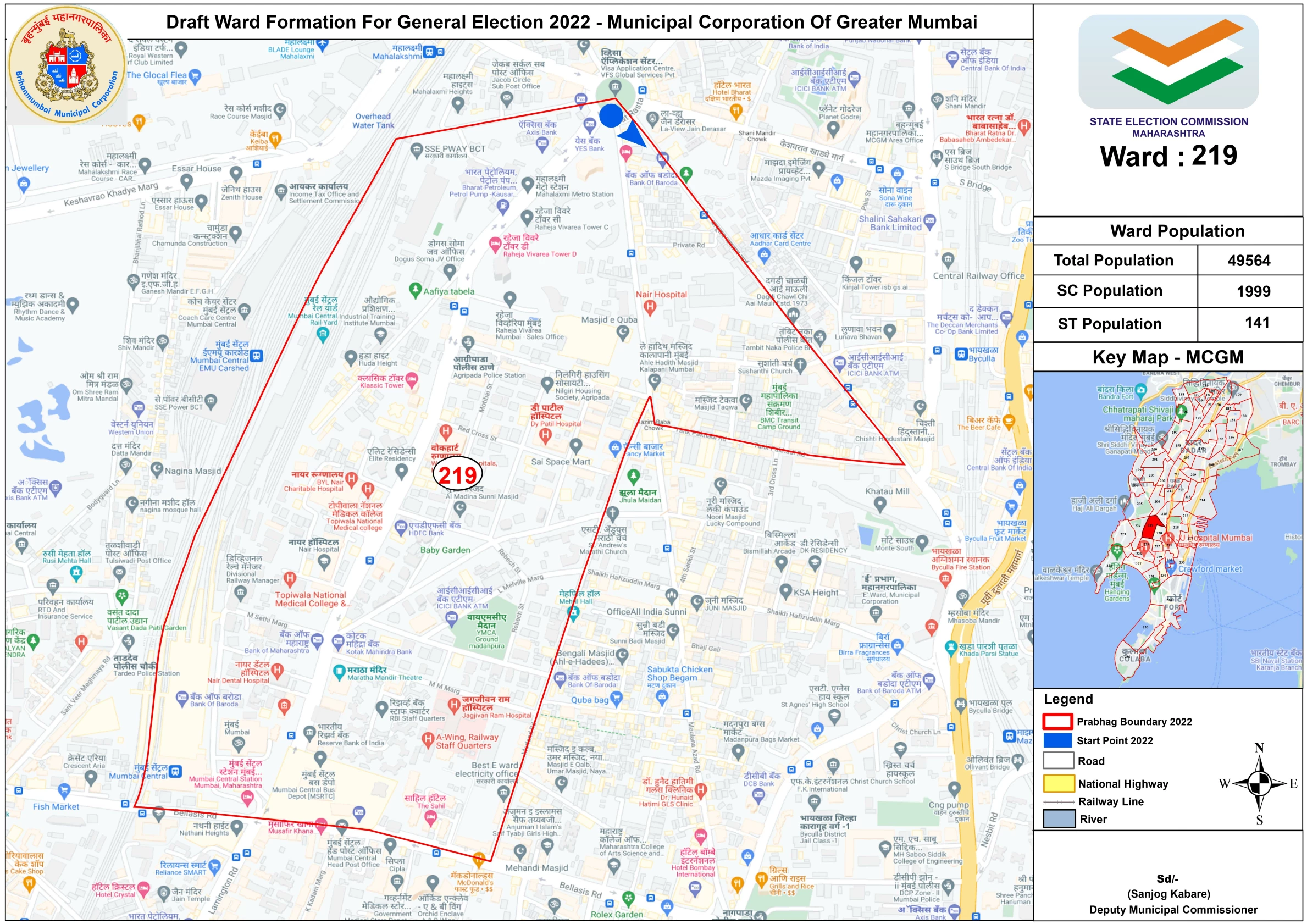Click the BMC municipal corporation logo
Screen dimensions: 1307x924
[x=67, y=64]
